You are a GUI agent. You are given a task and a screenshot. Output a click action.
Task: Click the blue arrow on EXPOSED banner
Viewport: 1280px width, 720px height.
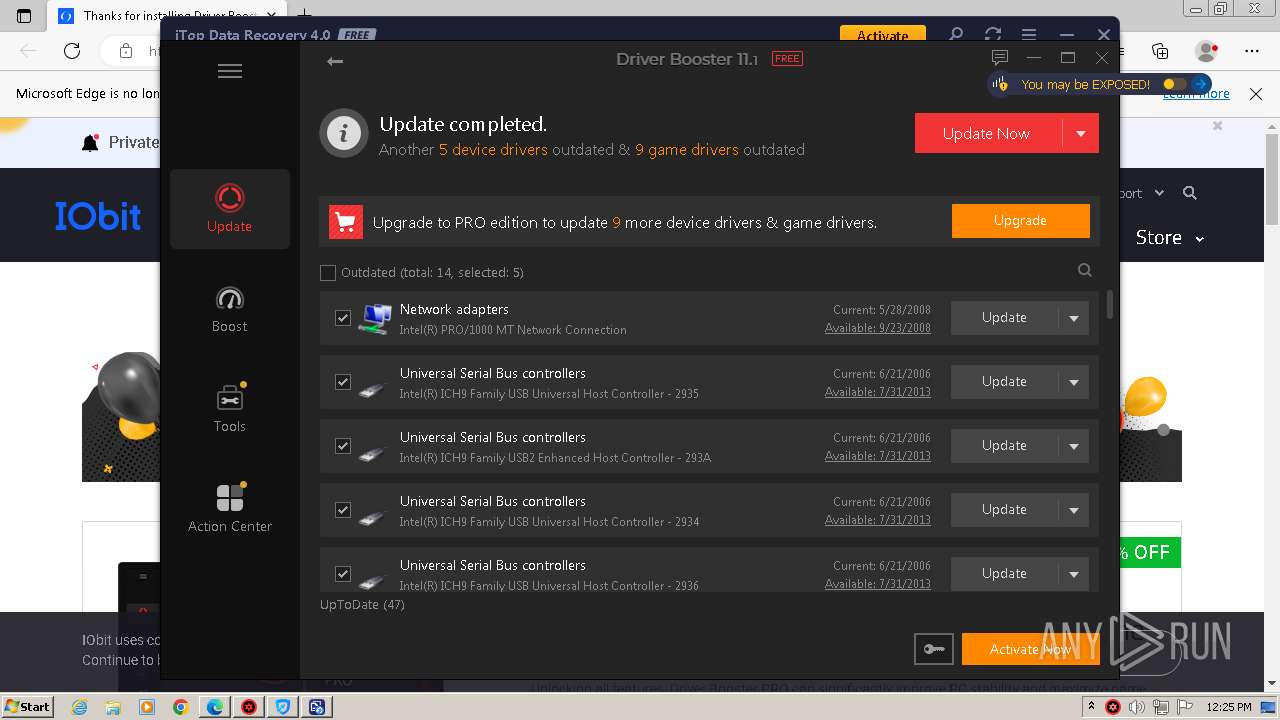1201,84
